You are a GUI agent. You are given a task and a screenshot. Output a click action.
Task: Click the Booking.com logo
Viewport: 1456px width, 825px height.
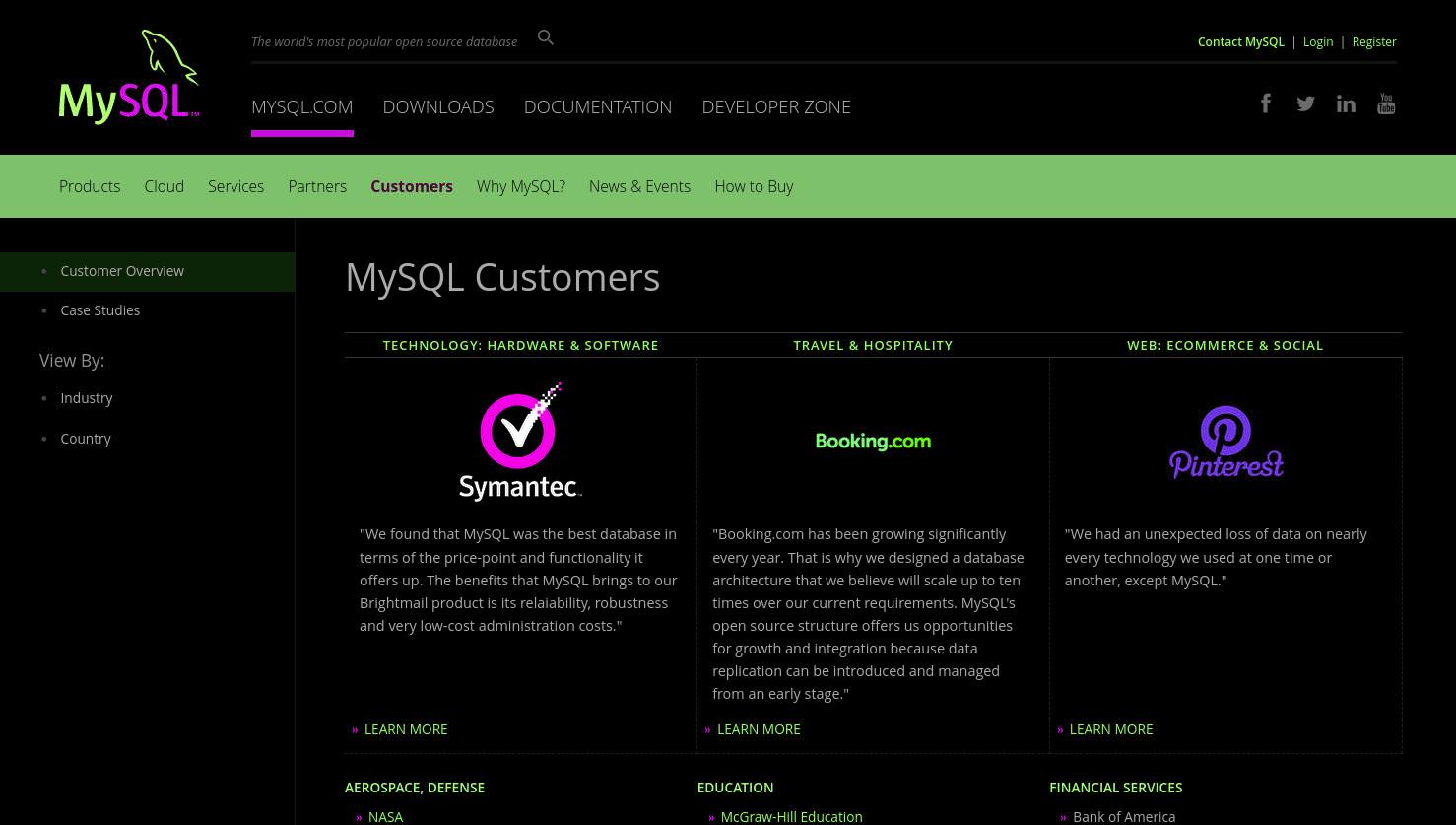[873, 442]
